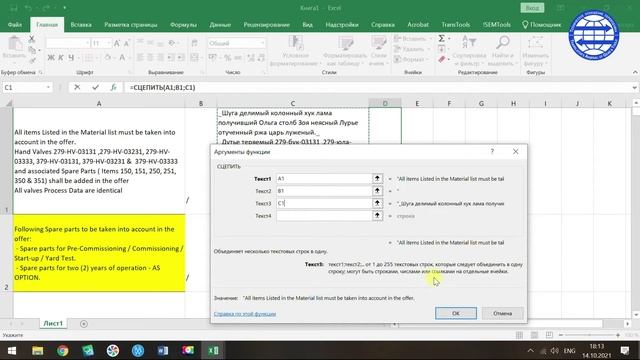Click the zoom slider in the status bar
Image resolution: width=640 pixels, height=360 pixels.
[589, 335]
